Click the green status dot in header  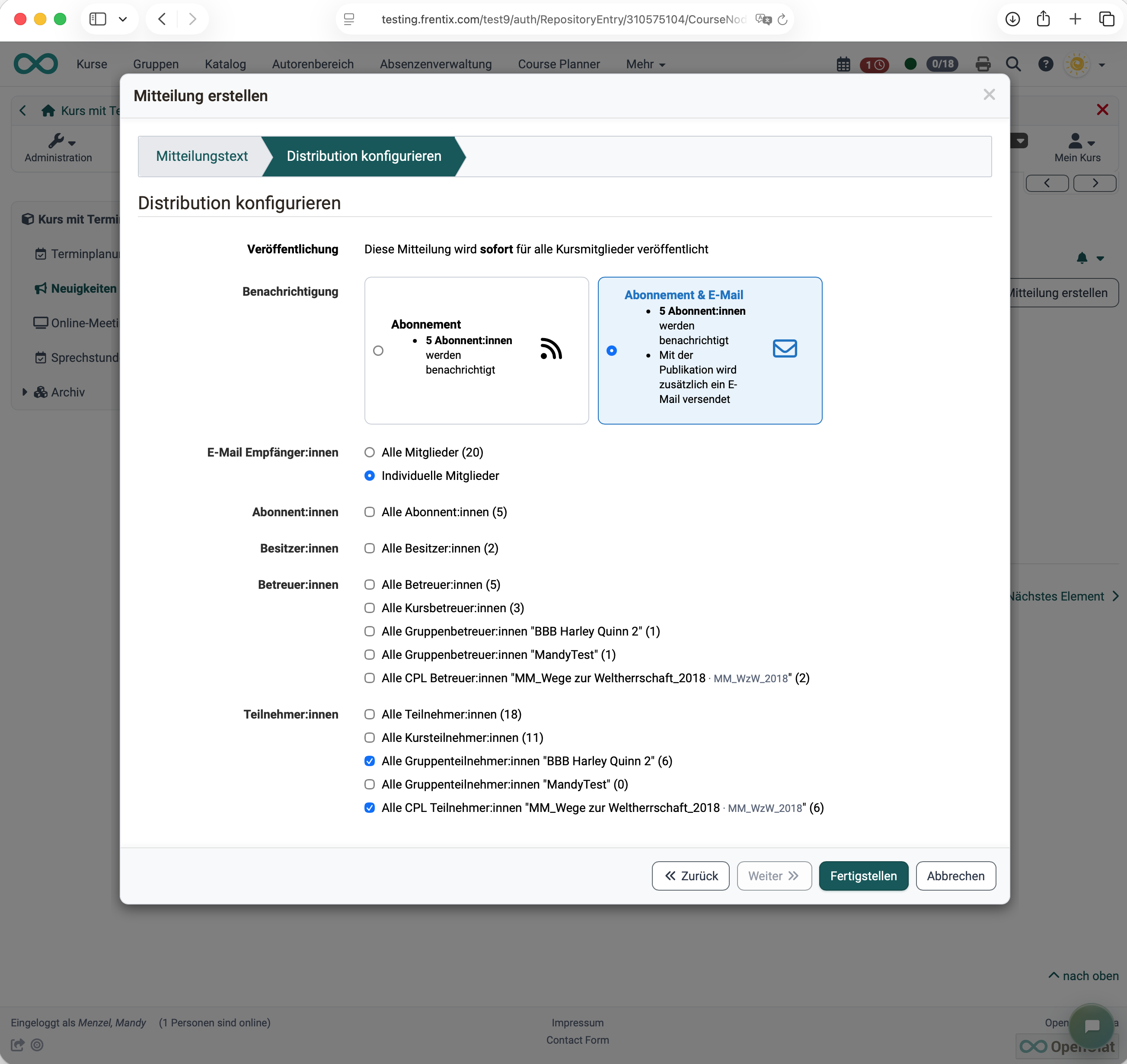pyautogui.click(x=910, y=64)
